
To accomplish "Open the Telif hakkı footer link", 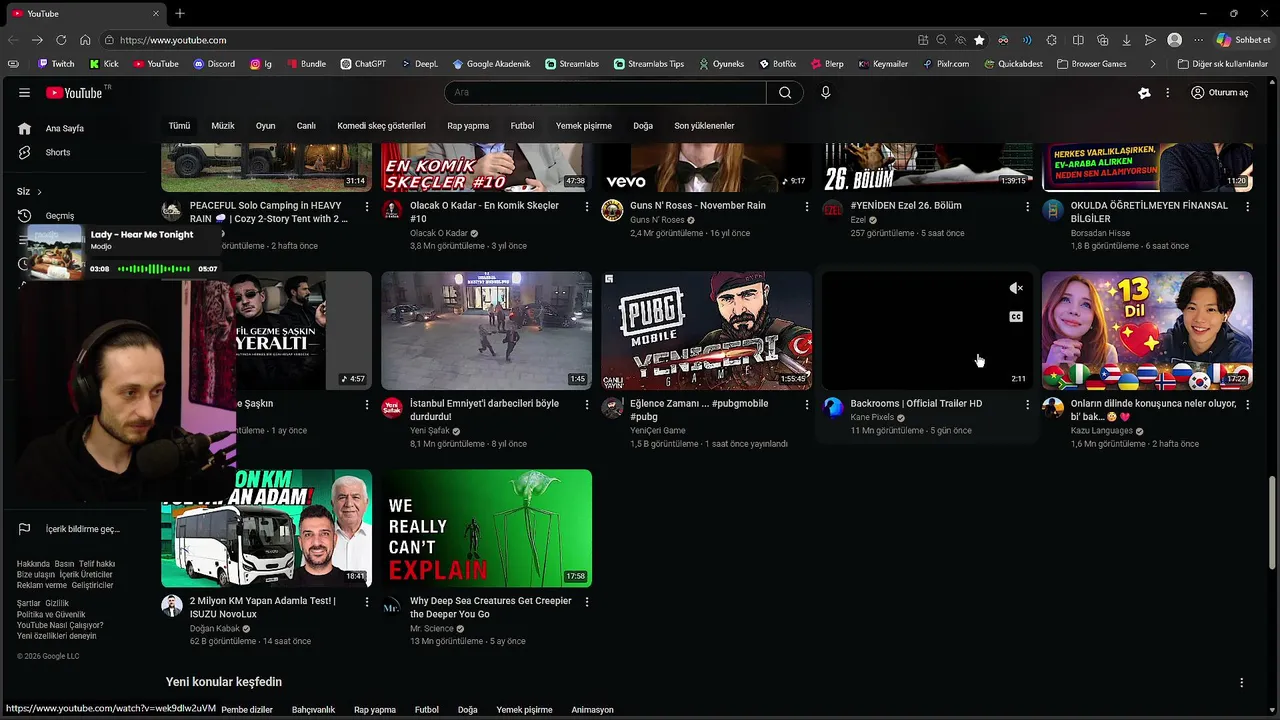I will pos(97,564).
